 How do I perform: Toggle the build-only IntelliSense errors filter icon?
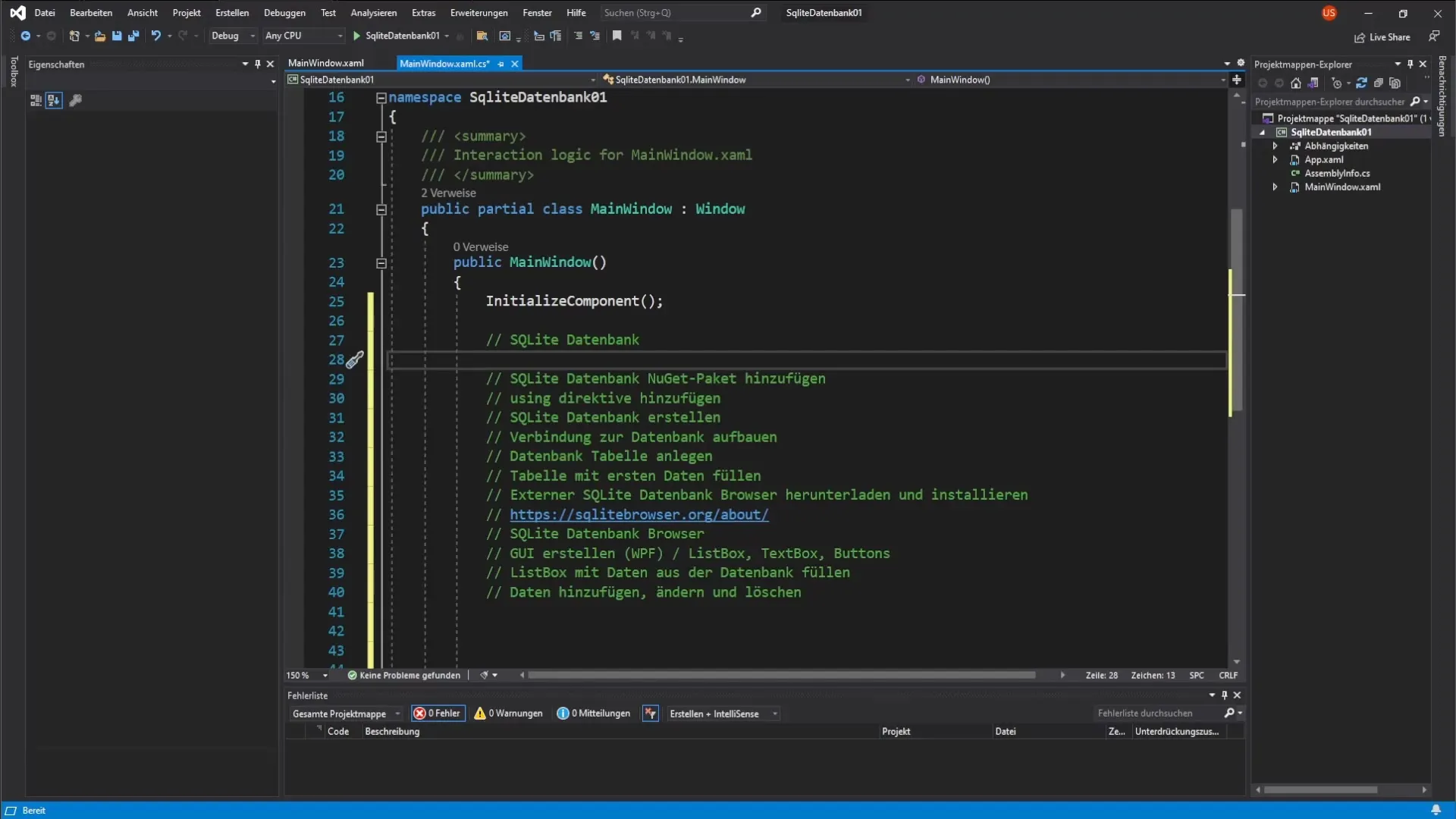[x=650, y=713]
